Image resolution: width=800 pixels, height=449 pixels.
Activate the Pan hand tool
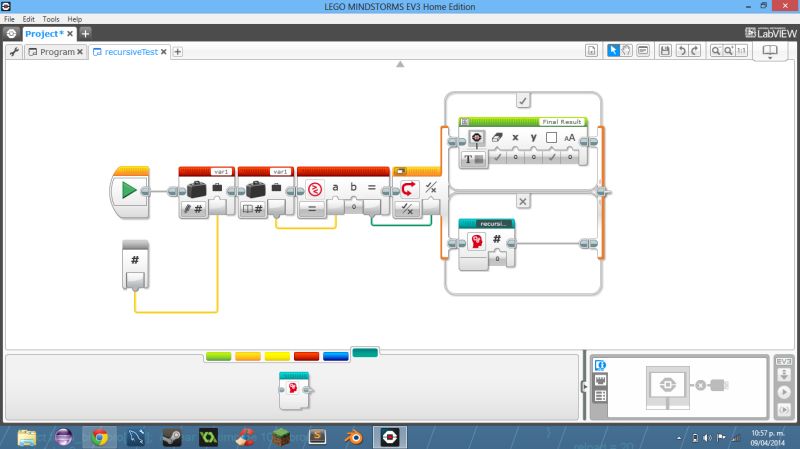click(x=627, y=50)
